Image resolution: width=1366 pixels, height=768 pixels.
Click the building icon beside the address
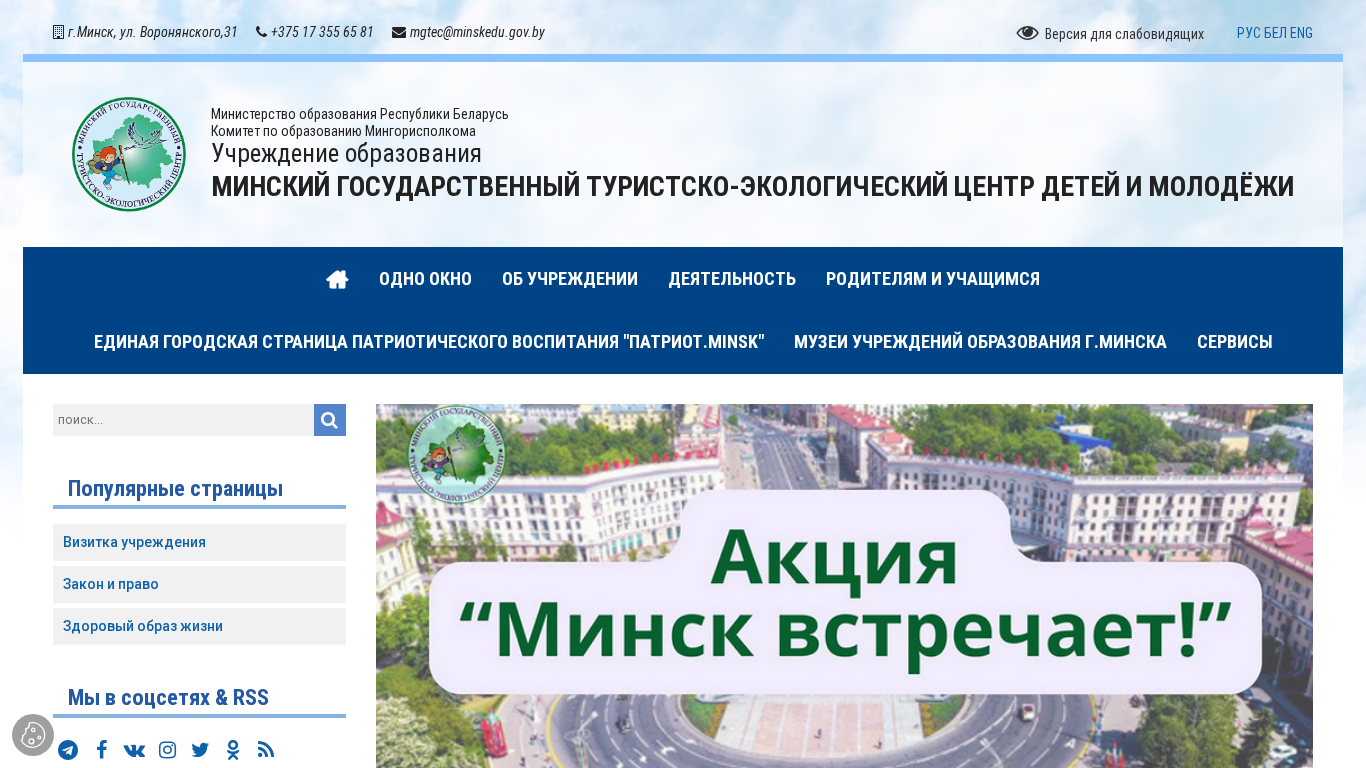pos(58,32)
